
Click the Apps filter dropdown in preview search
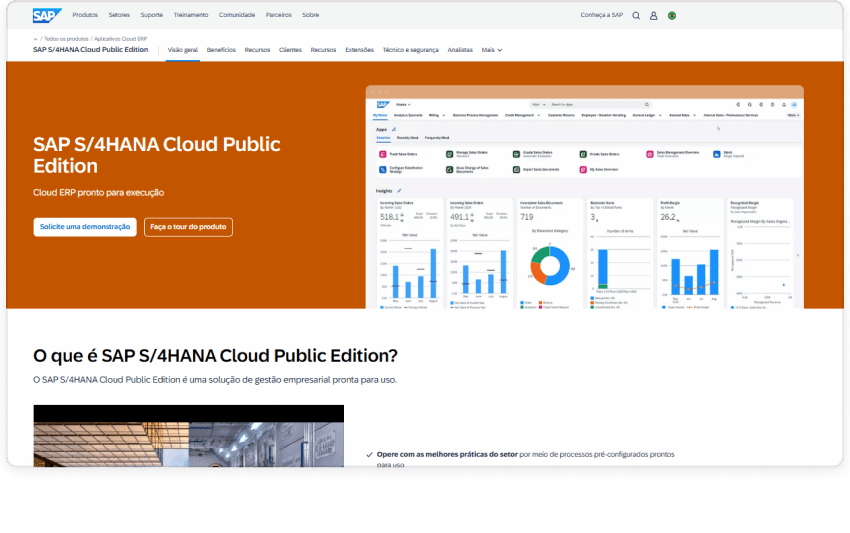538,105
